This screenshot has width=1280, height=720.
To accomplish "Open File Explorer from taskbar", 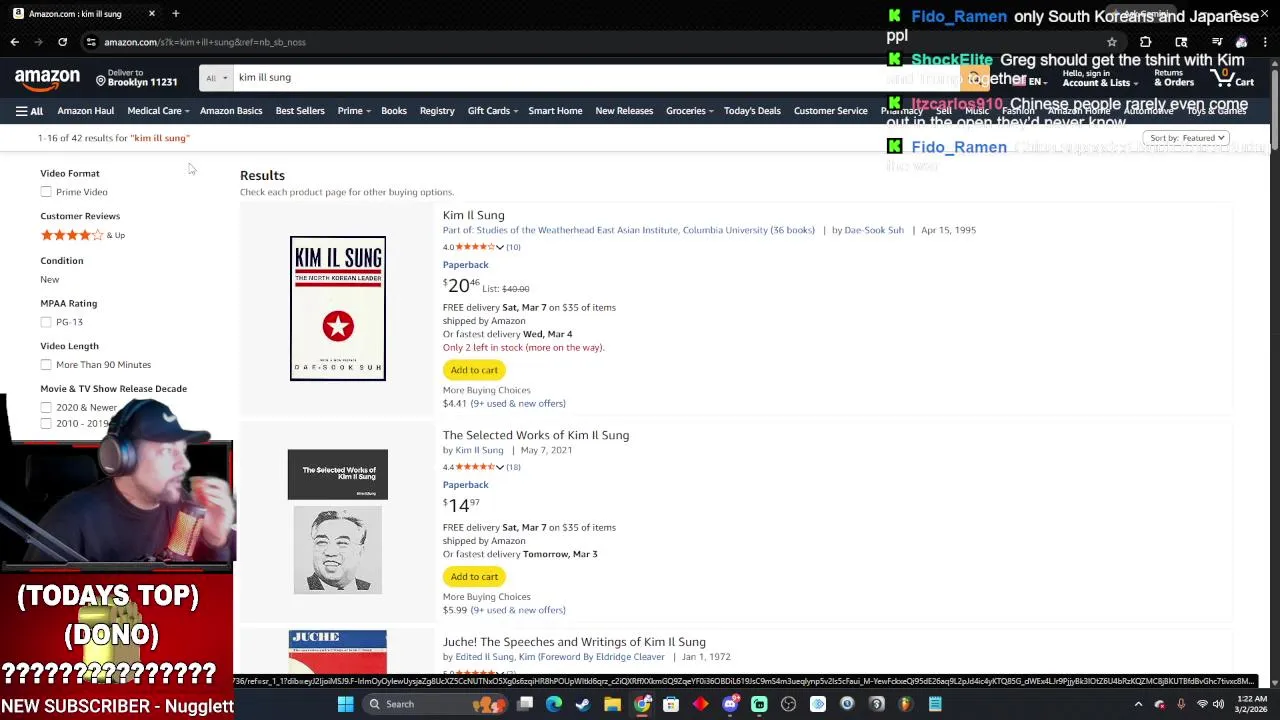I will click(612, 704).
